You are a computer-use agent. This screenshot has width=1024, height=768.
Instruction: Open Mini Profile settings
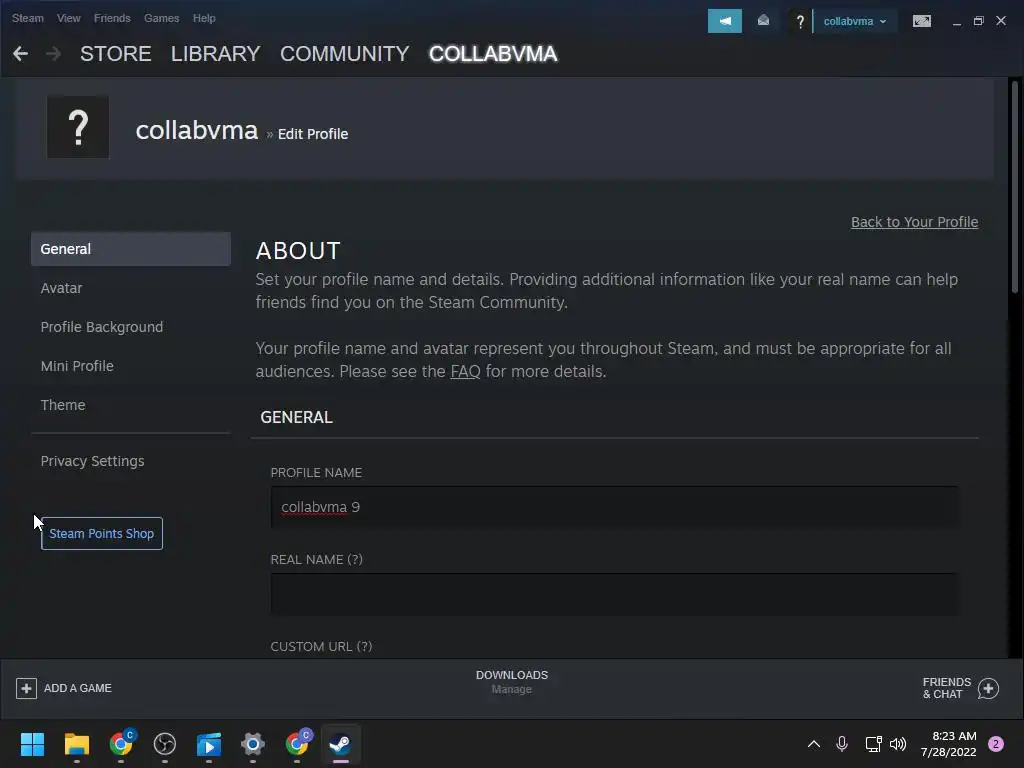77,366
